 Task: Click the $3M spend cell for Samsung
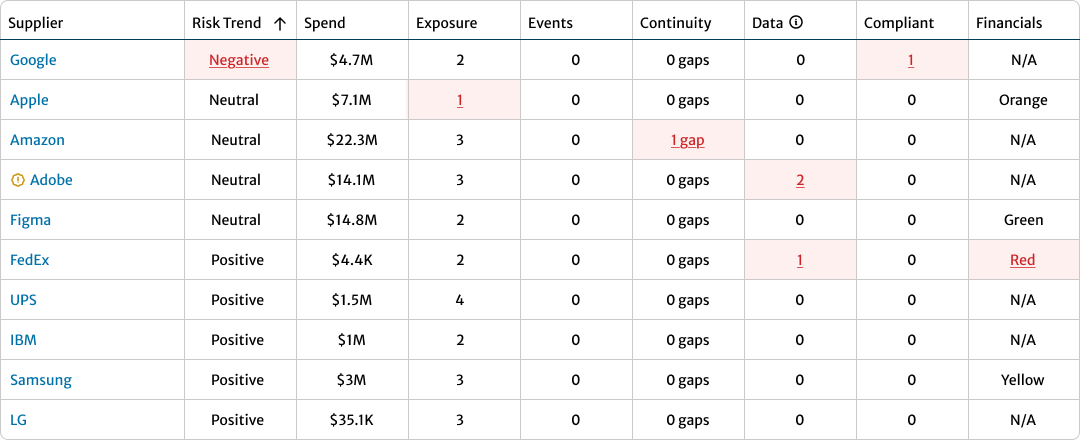pos(352,379)
